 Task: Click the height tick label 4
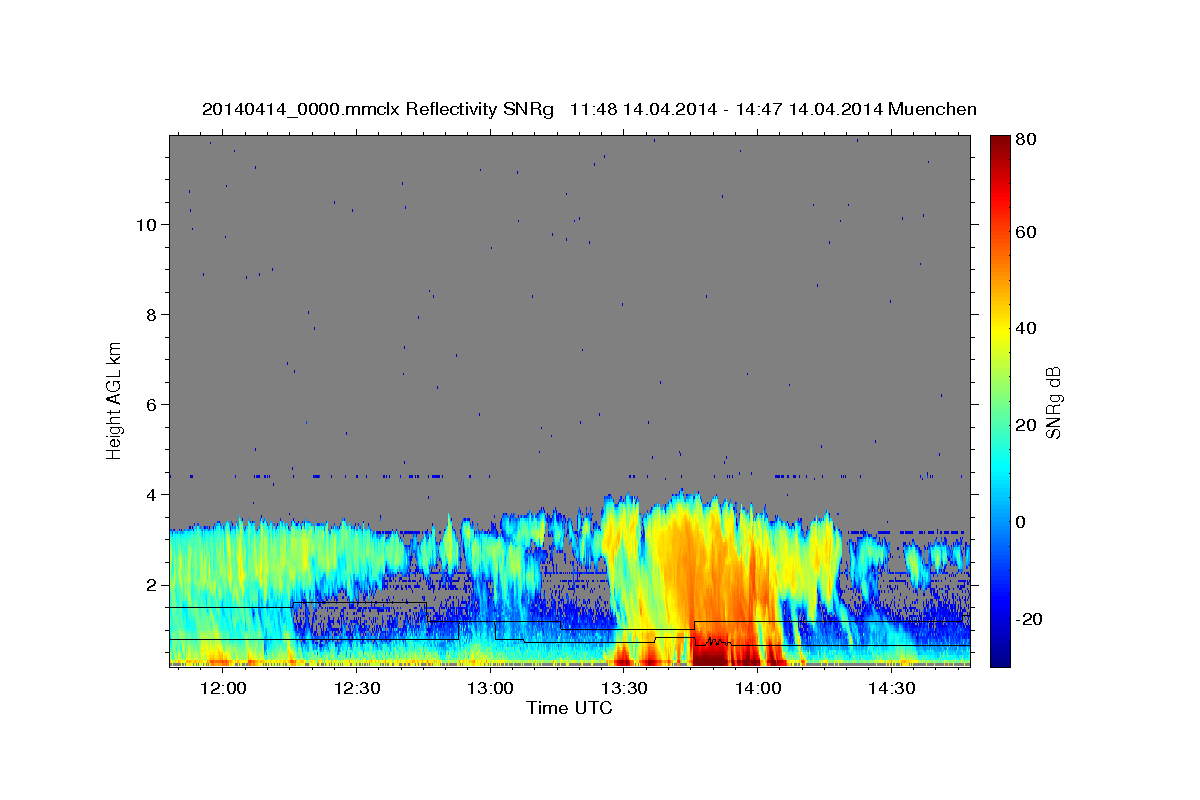[151, 494]
